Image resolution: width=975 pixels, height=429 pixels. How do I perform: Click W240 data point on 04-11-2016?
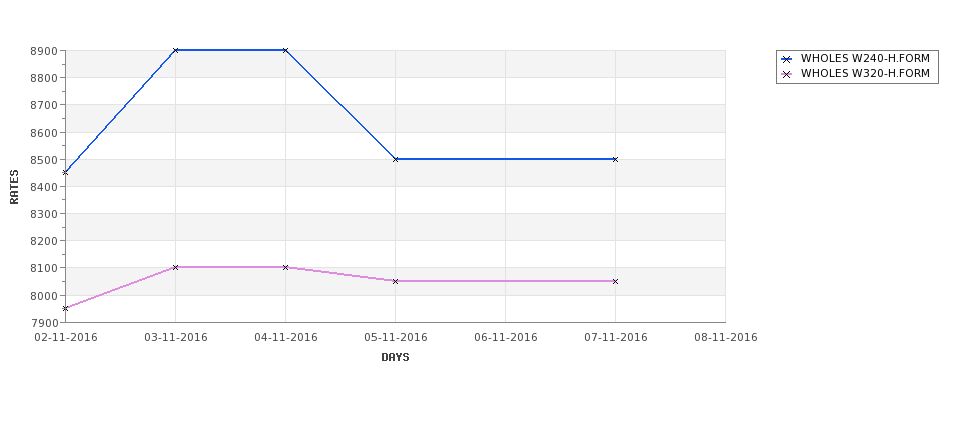pos(285,50)
